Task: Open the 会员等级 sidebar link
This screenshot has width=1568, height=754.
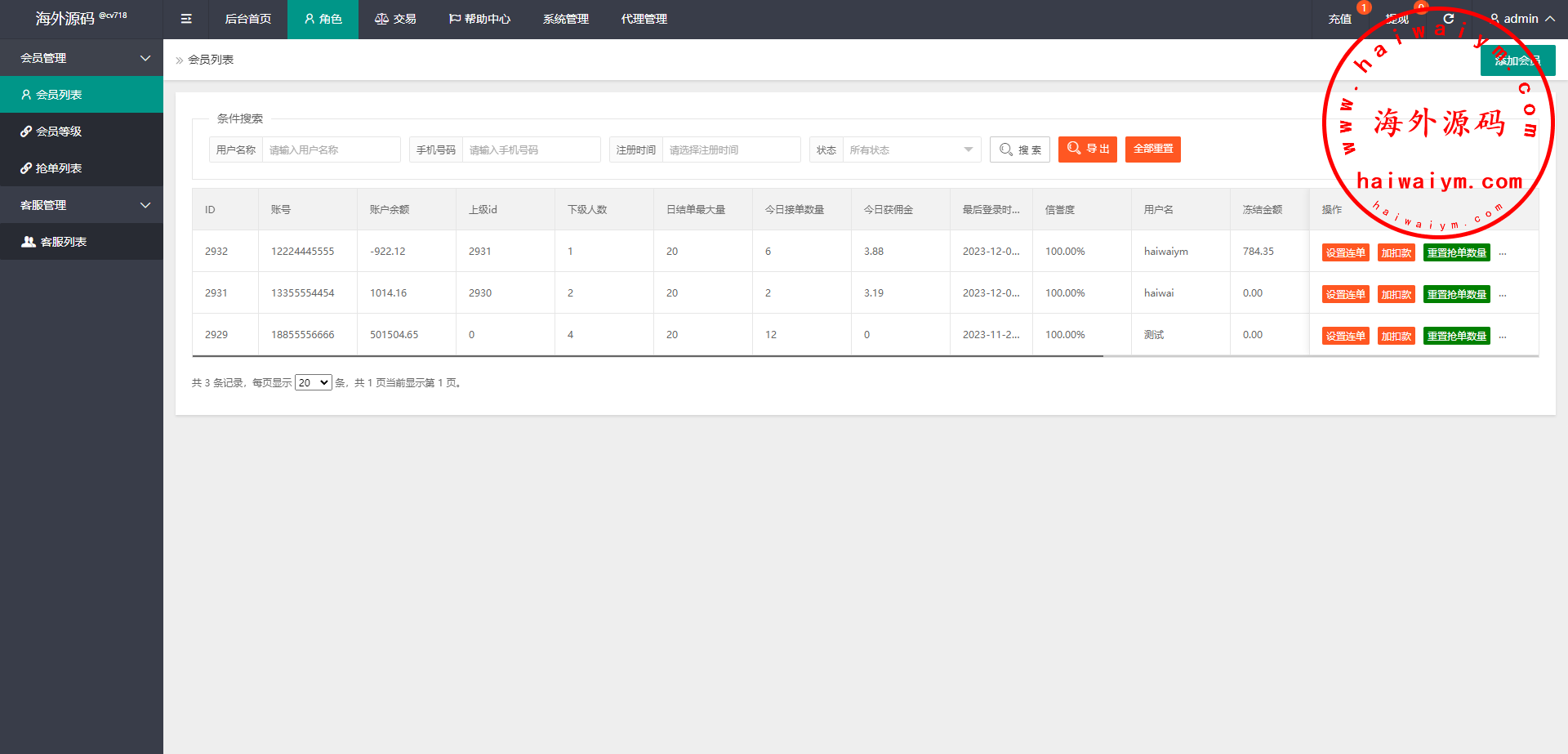Action: [x=59, y=132]
